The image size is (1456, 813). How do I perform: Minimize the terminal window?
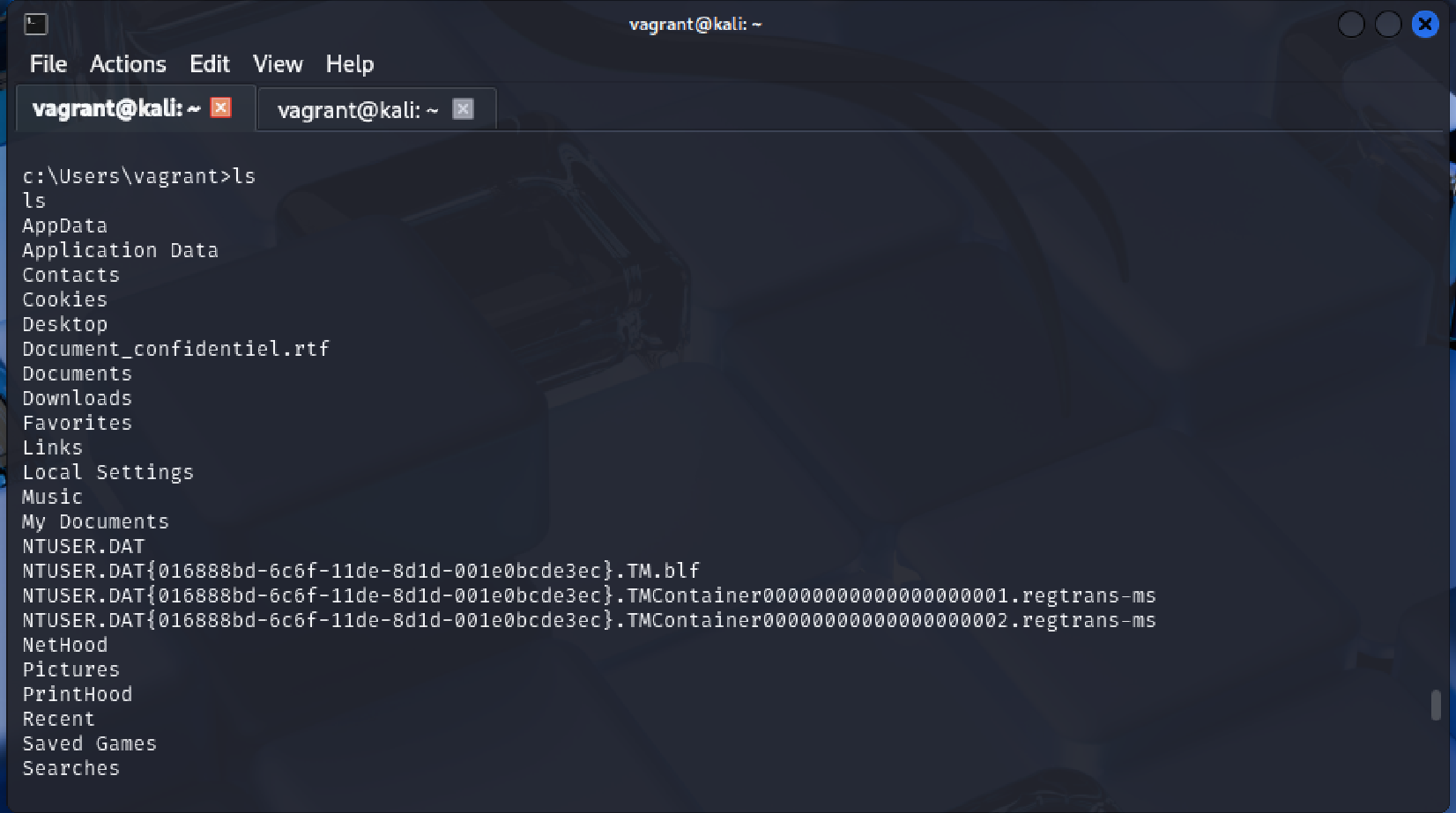click(x=1350, y=24)
